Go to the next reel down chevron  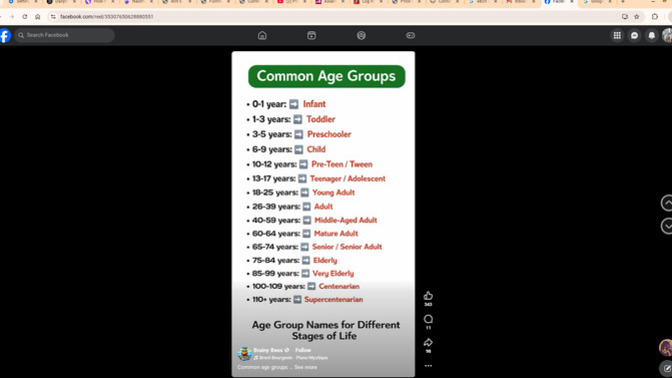(666, 226)
